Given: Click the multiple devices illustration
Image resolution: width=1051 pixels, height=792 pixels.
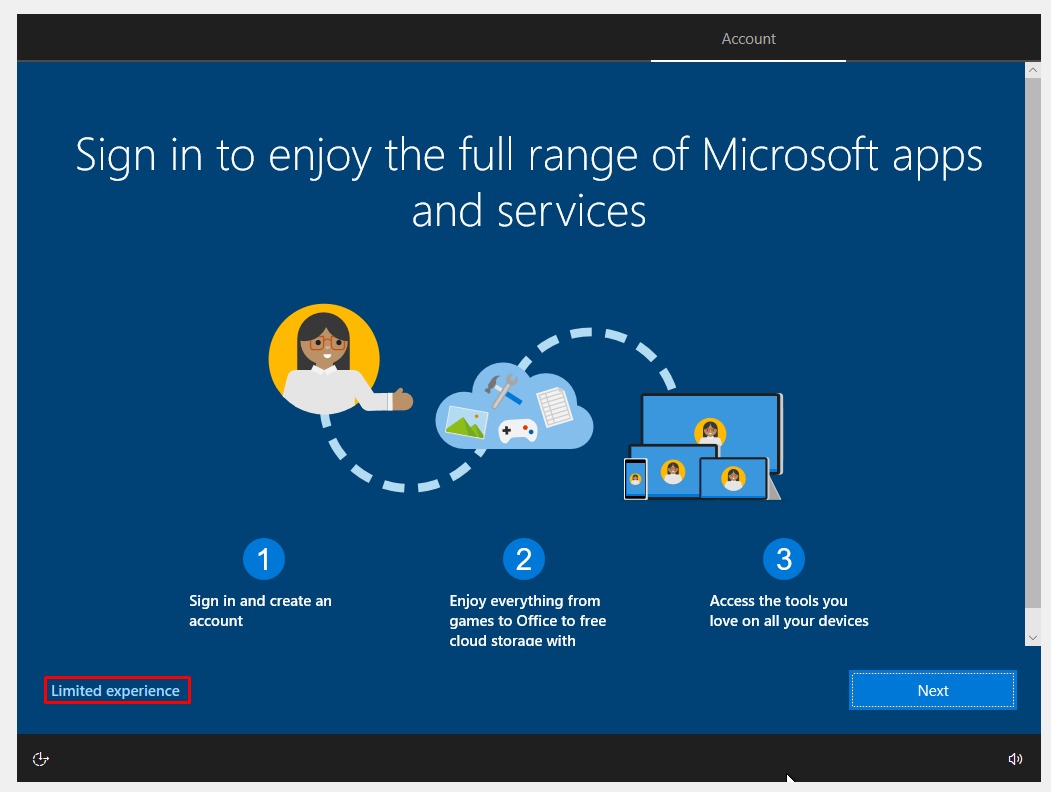Looking at the screenshot, I should [702, 447].
